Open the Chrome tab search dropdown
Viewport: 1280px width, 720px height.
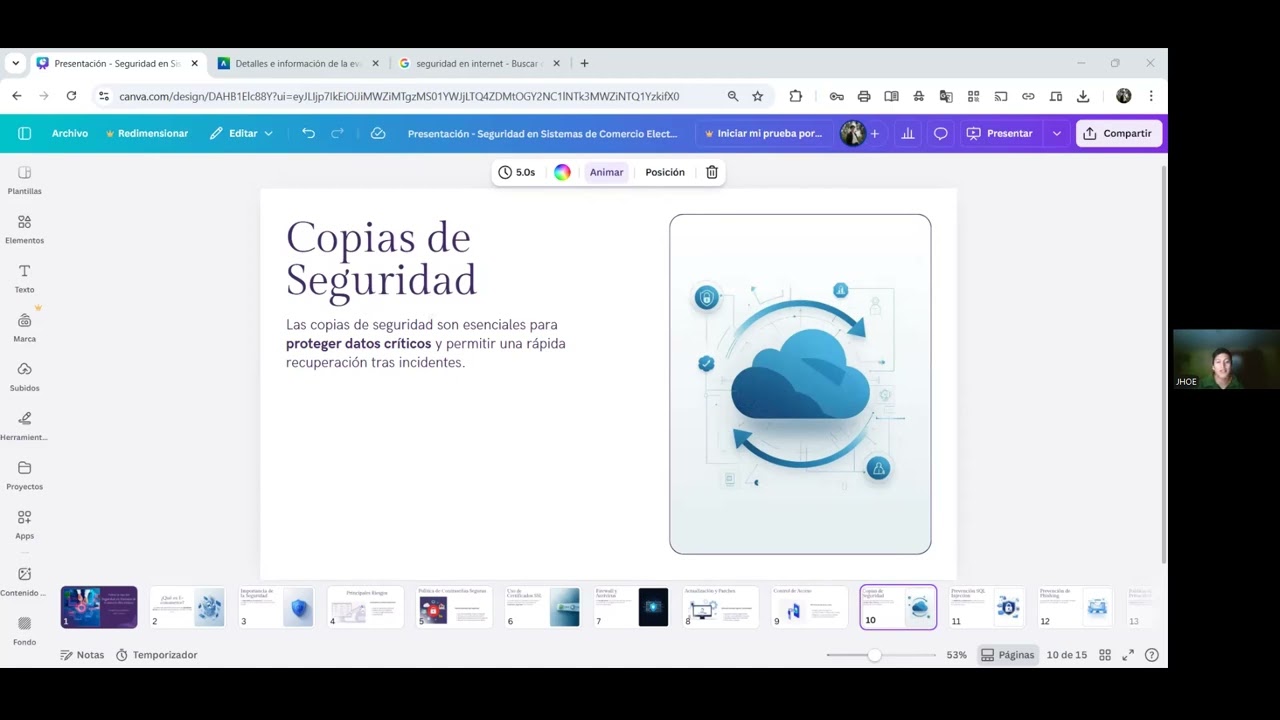coord(15,63)
